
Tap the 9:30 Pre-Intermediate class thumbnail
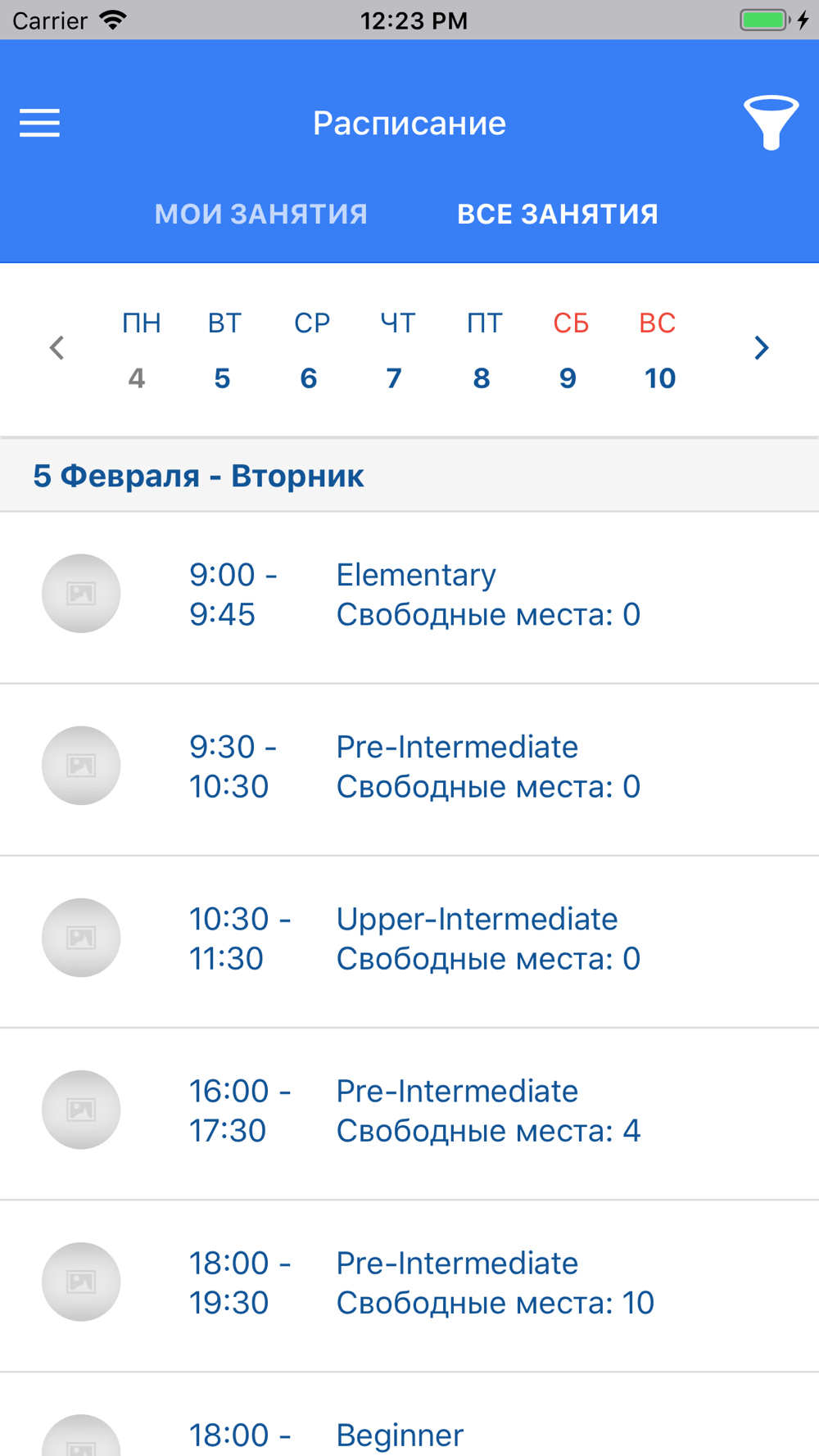81,766
